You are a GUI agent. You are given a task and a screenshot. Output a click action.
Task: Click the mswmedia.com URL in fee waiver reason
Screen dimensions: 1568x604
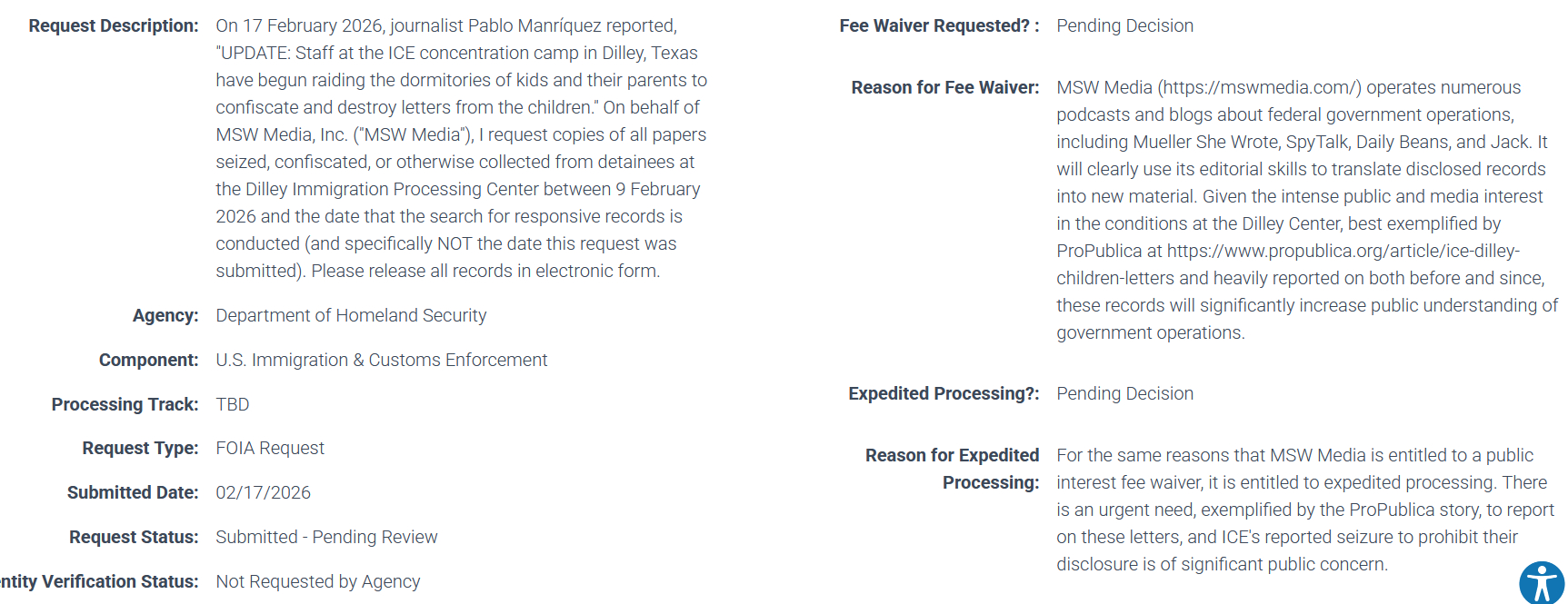click(x=1259, y=88)
